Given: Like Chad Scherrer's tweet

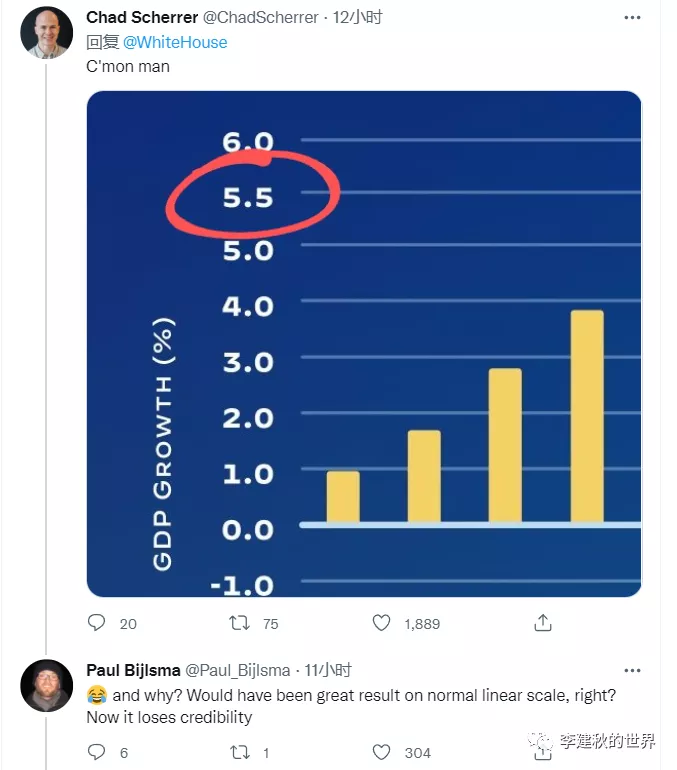Looking at the screenshot, I should [381, 623].
